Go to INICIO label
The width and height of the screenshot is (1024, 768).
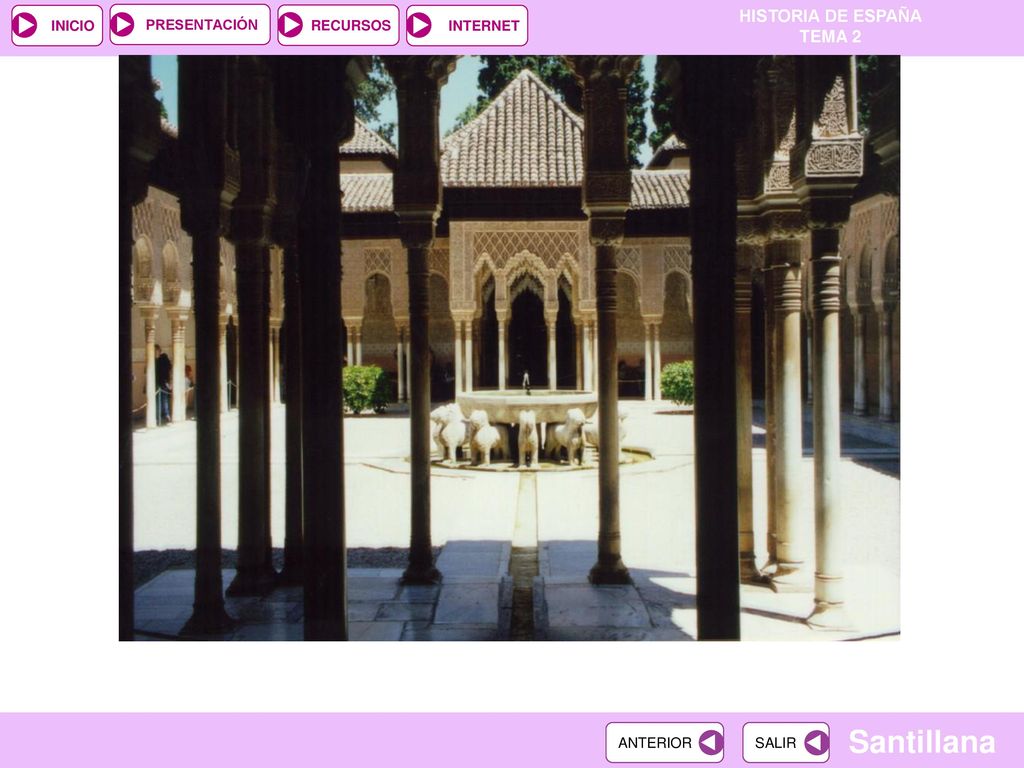(72, 26)
